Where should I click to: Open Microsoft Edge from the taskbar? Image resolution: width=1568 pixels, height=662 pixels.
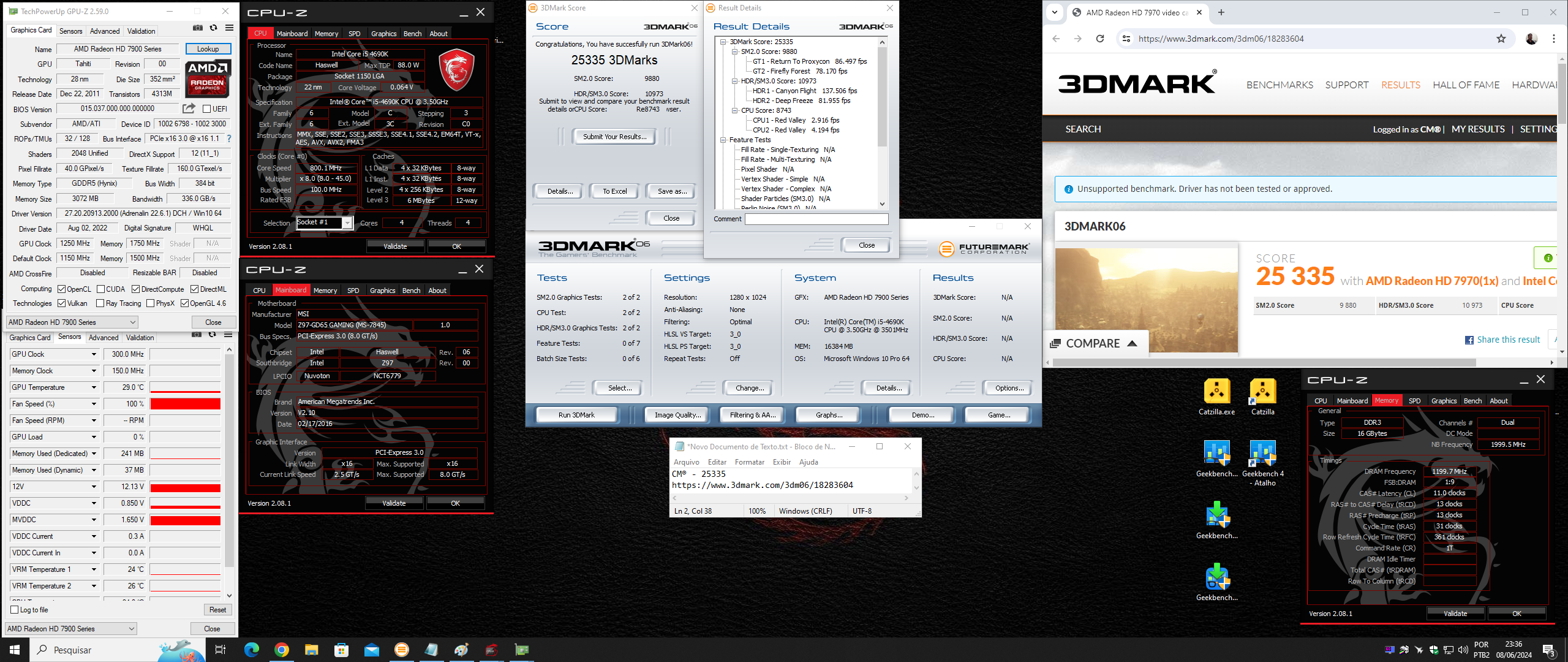(x=252, y=650)
